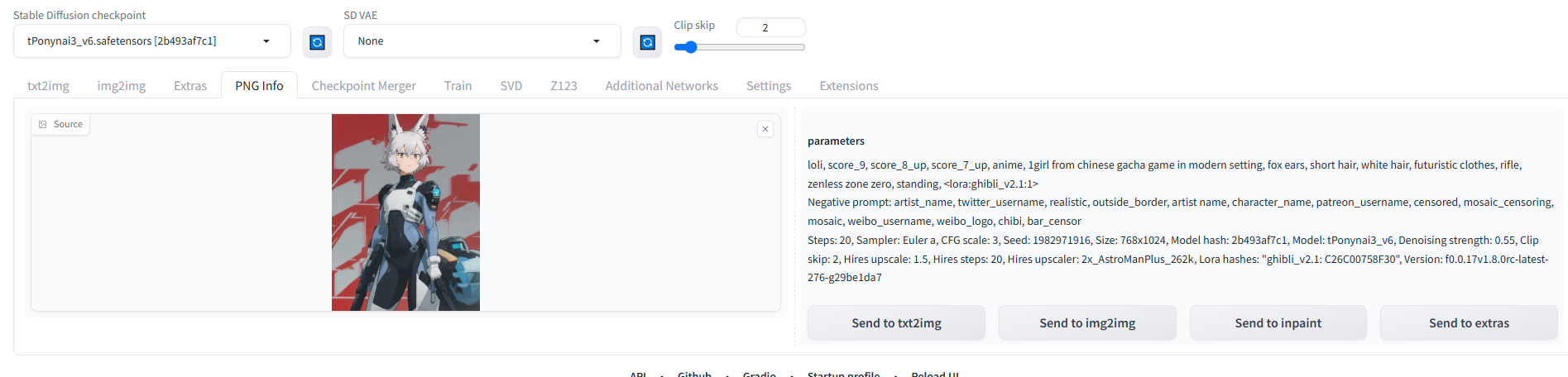Click Send to extras button

point(1469,322)
